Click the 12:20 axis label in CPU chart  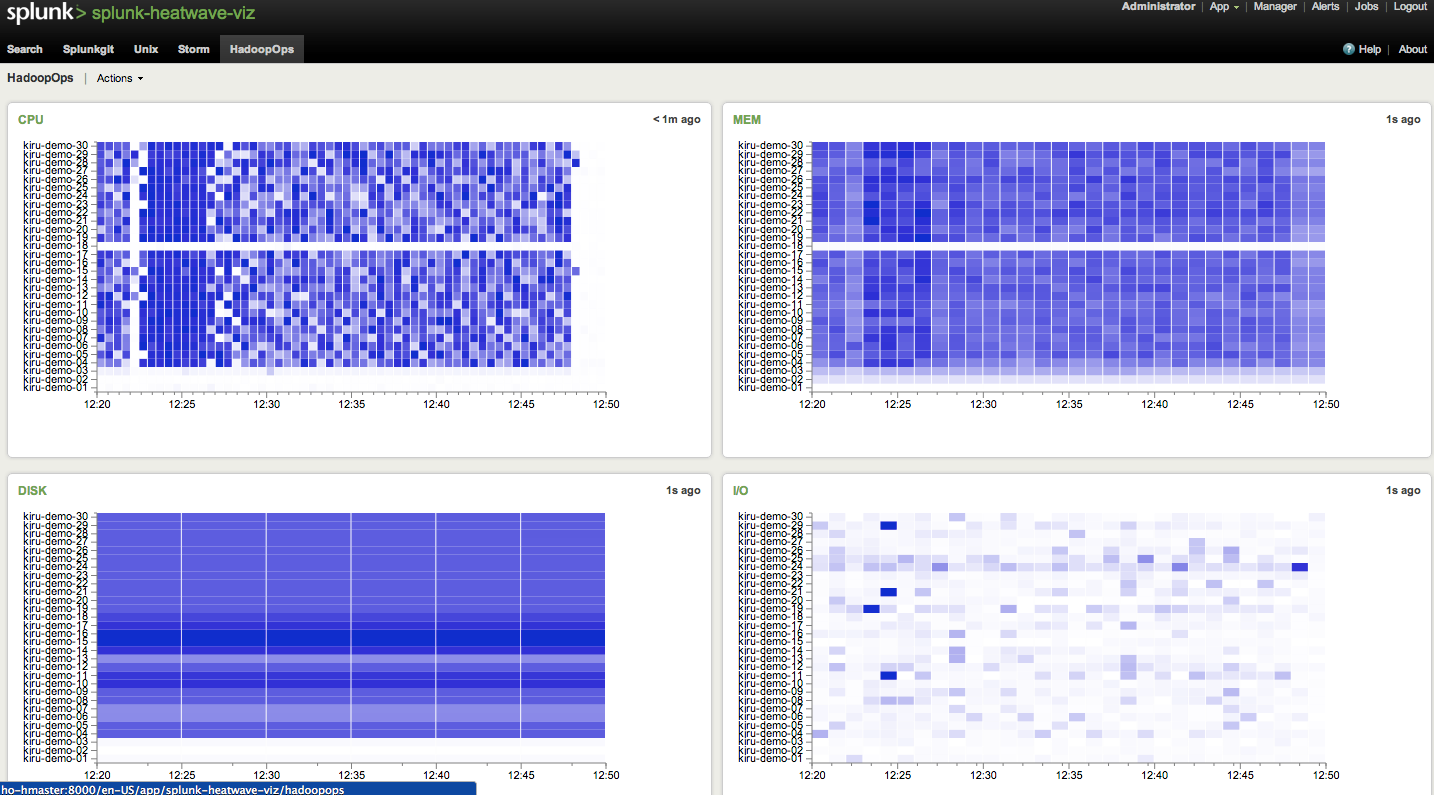(x=97, y=404)
